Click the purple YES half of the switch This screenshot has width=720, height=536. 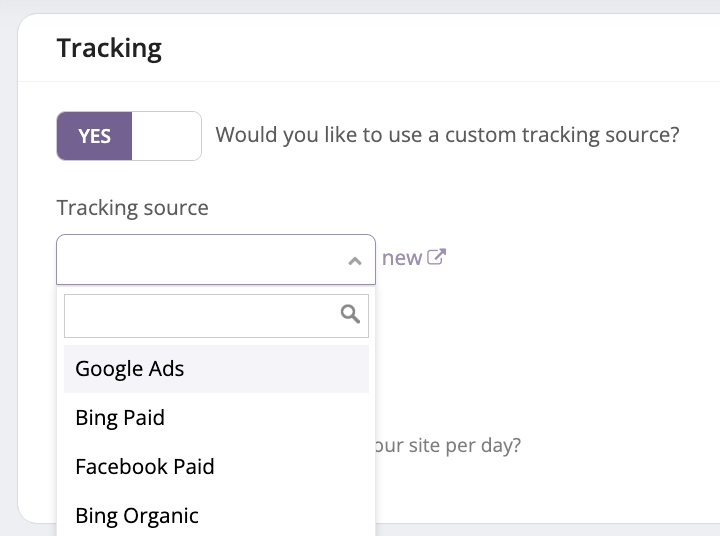[x=94, y=135]
